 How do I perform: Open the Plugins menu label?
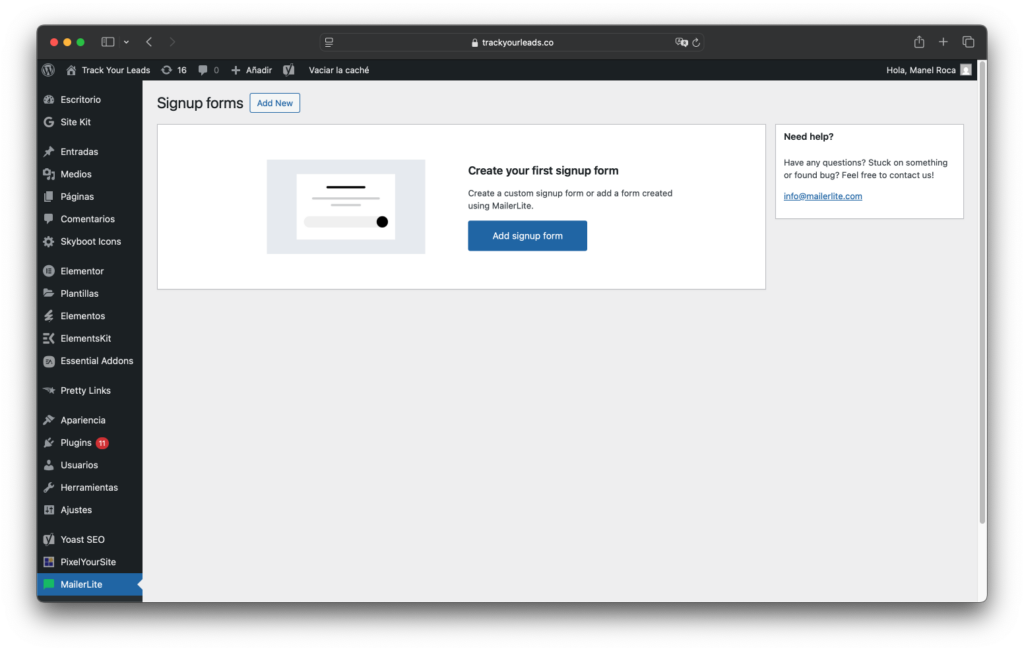coord(76,443)
